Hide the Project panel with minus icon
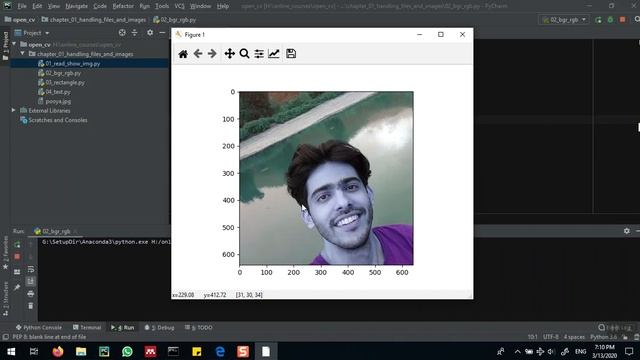This screenshot has height=360, width=640. (162, 33)
